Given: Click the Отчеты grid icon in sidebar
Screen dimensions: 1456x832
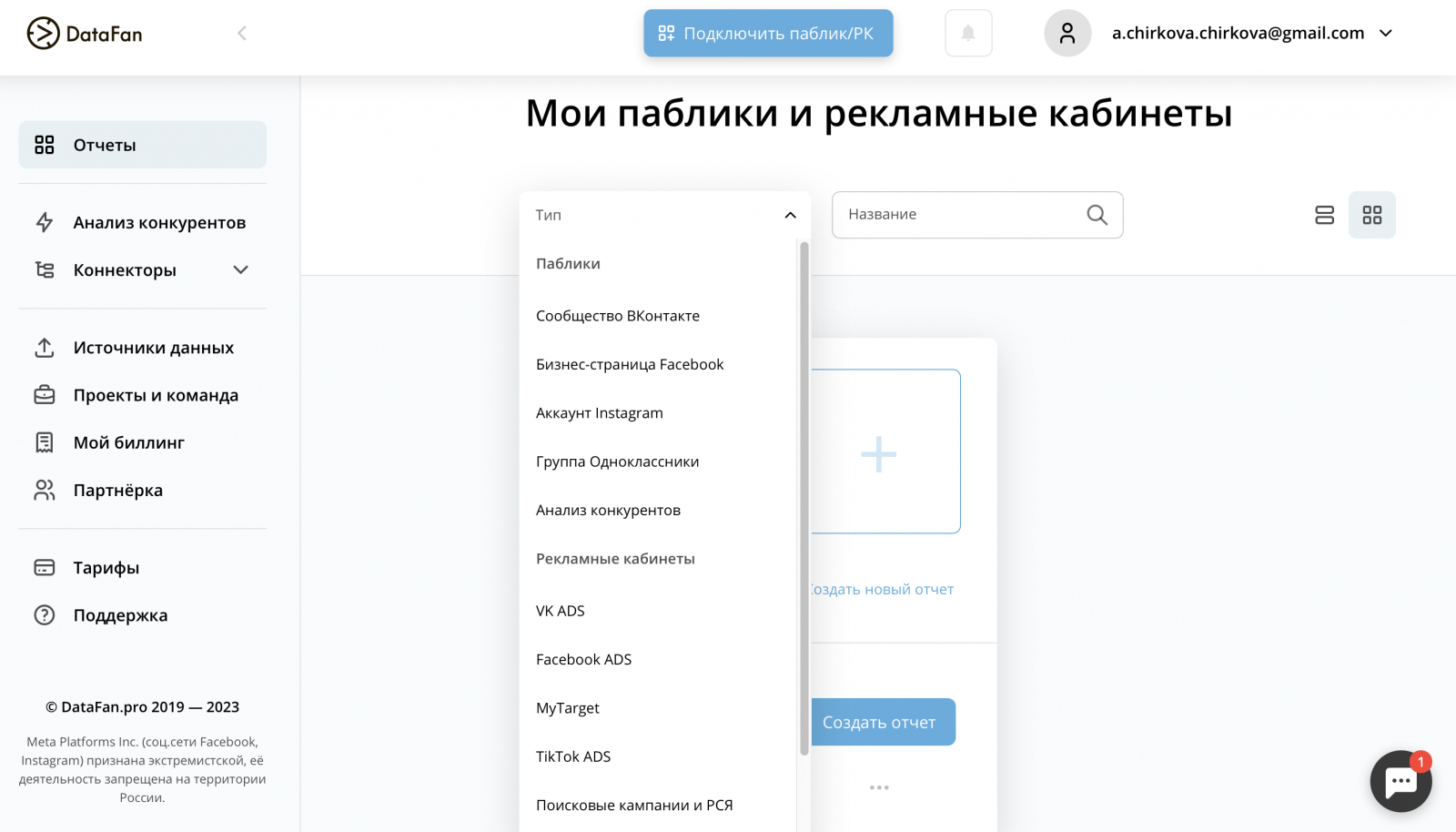Looking at the screenshot, I should coord(45,145).
